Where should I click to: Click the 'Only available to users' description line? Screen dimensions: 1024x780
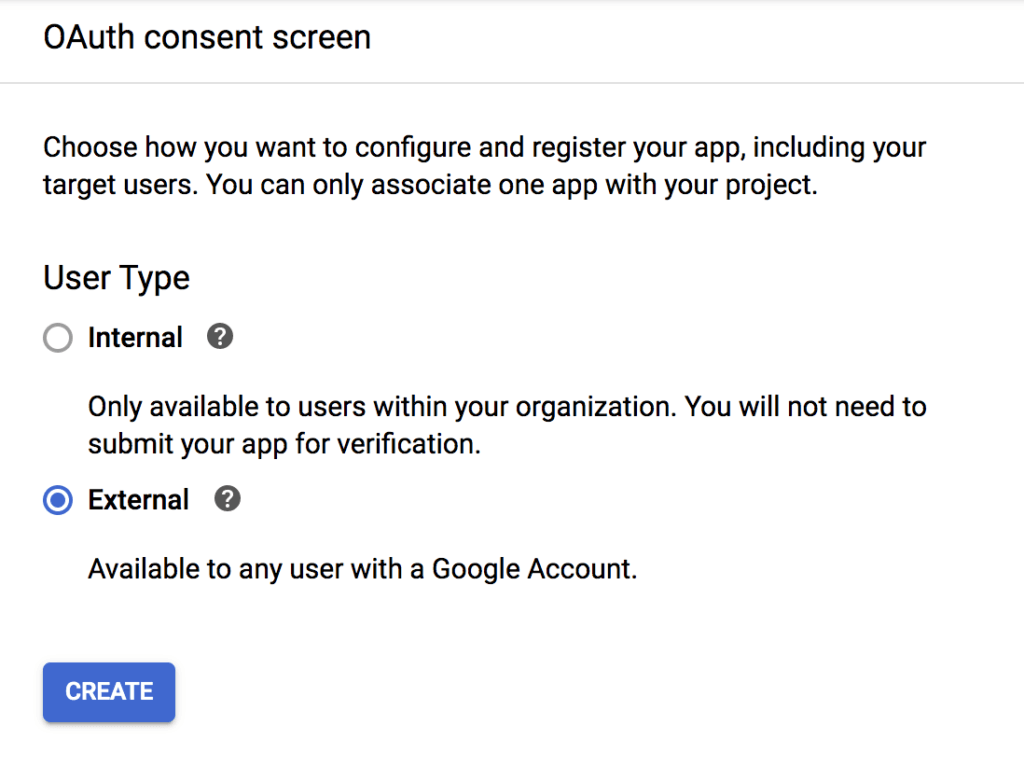506,407
